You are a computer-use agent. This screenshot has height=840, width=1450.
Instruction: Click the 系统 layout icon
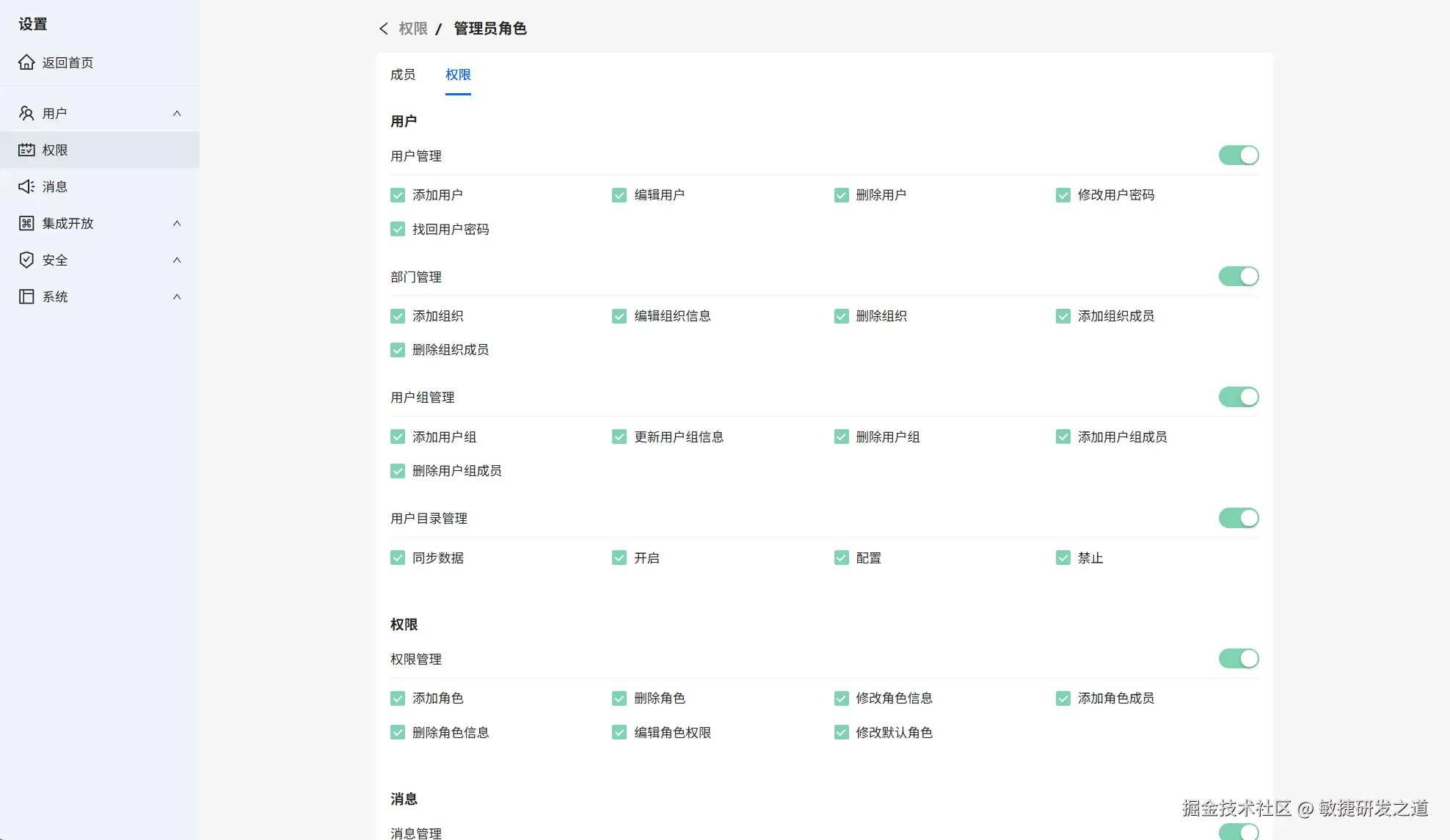[26, 296]
